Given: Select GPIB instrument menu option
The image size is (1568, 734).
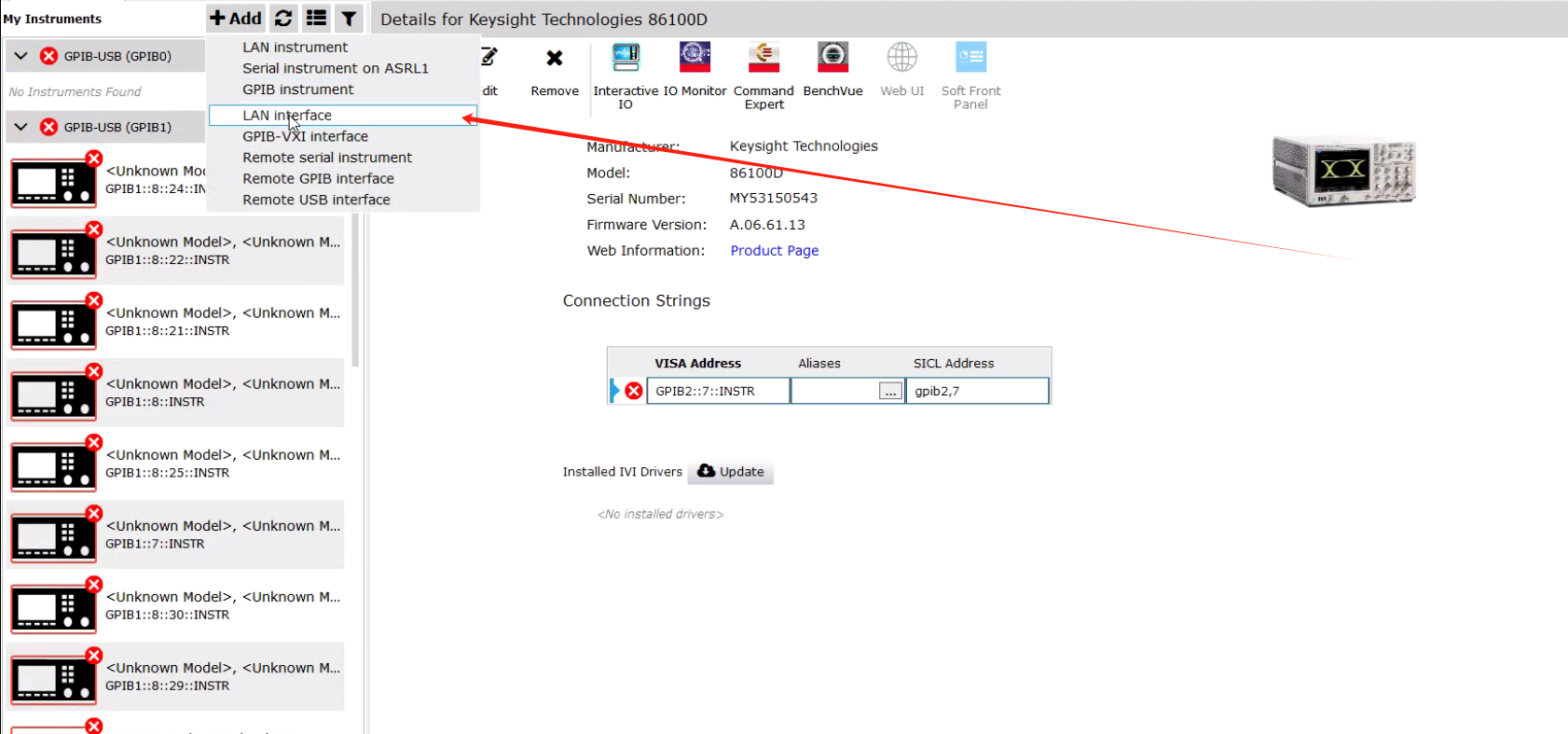Looking at the screenshot, I should point(297,90).
